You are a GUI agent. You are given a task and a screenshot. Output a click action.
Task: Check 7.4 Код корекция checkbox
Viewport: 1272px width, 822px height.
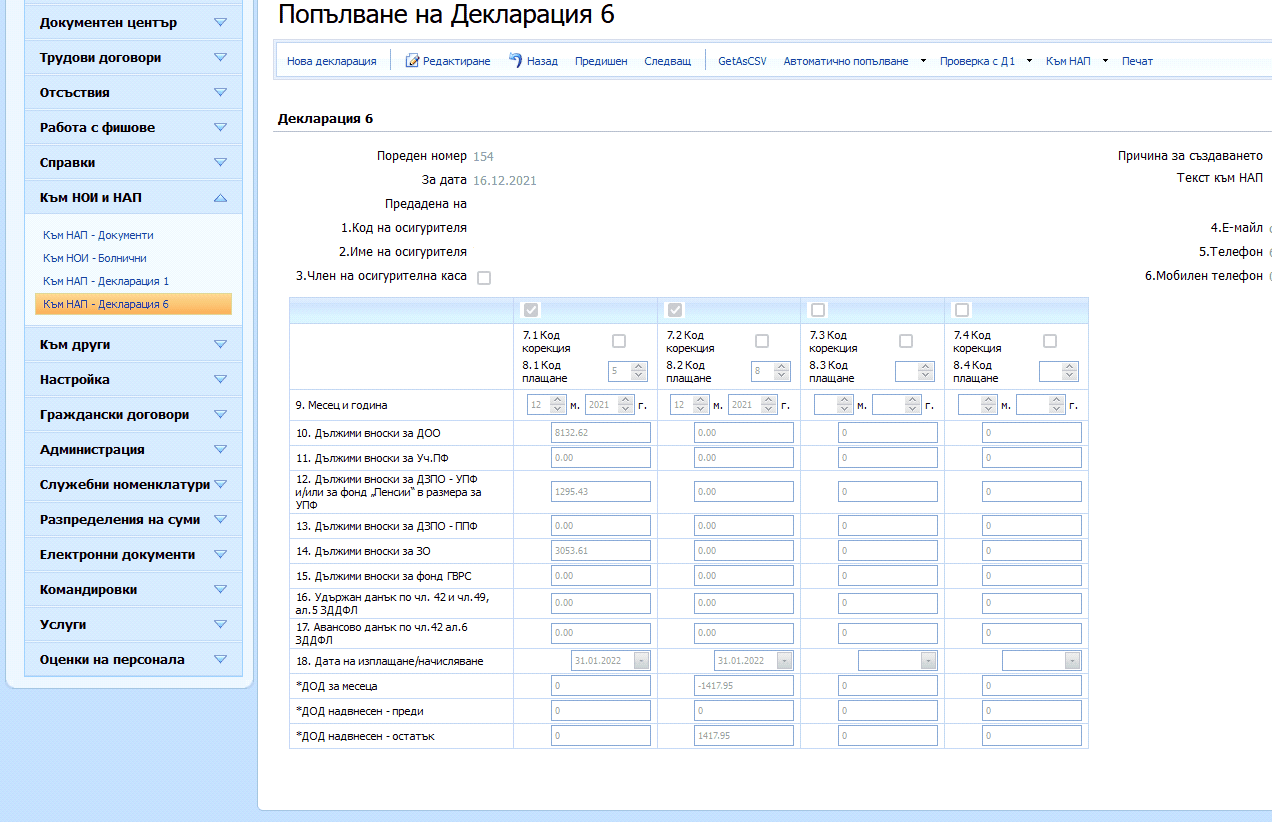point(1050,341)
